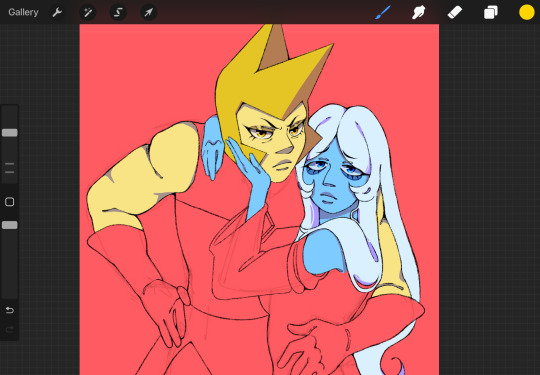540x375 pixels.
Task: Tap the gloved hand resting on hip
Action: tap(165, 310)
